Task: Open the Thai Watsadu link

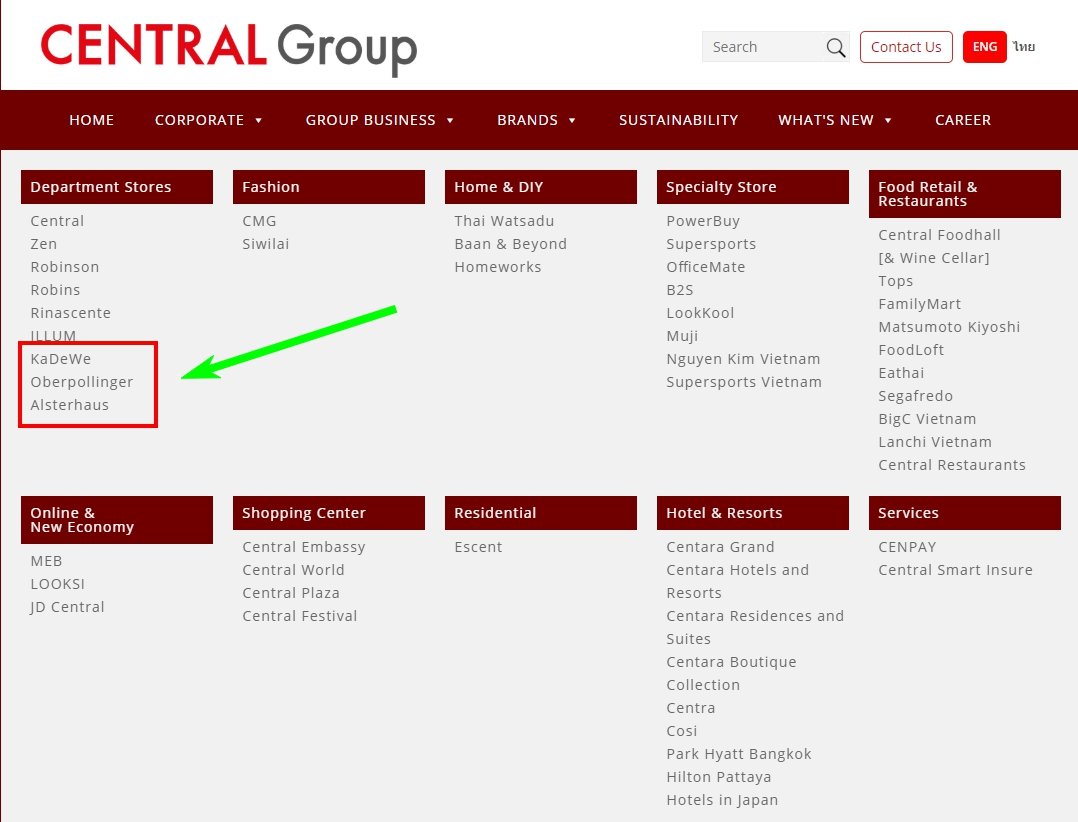Action: [x=504, y=221]
